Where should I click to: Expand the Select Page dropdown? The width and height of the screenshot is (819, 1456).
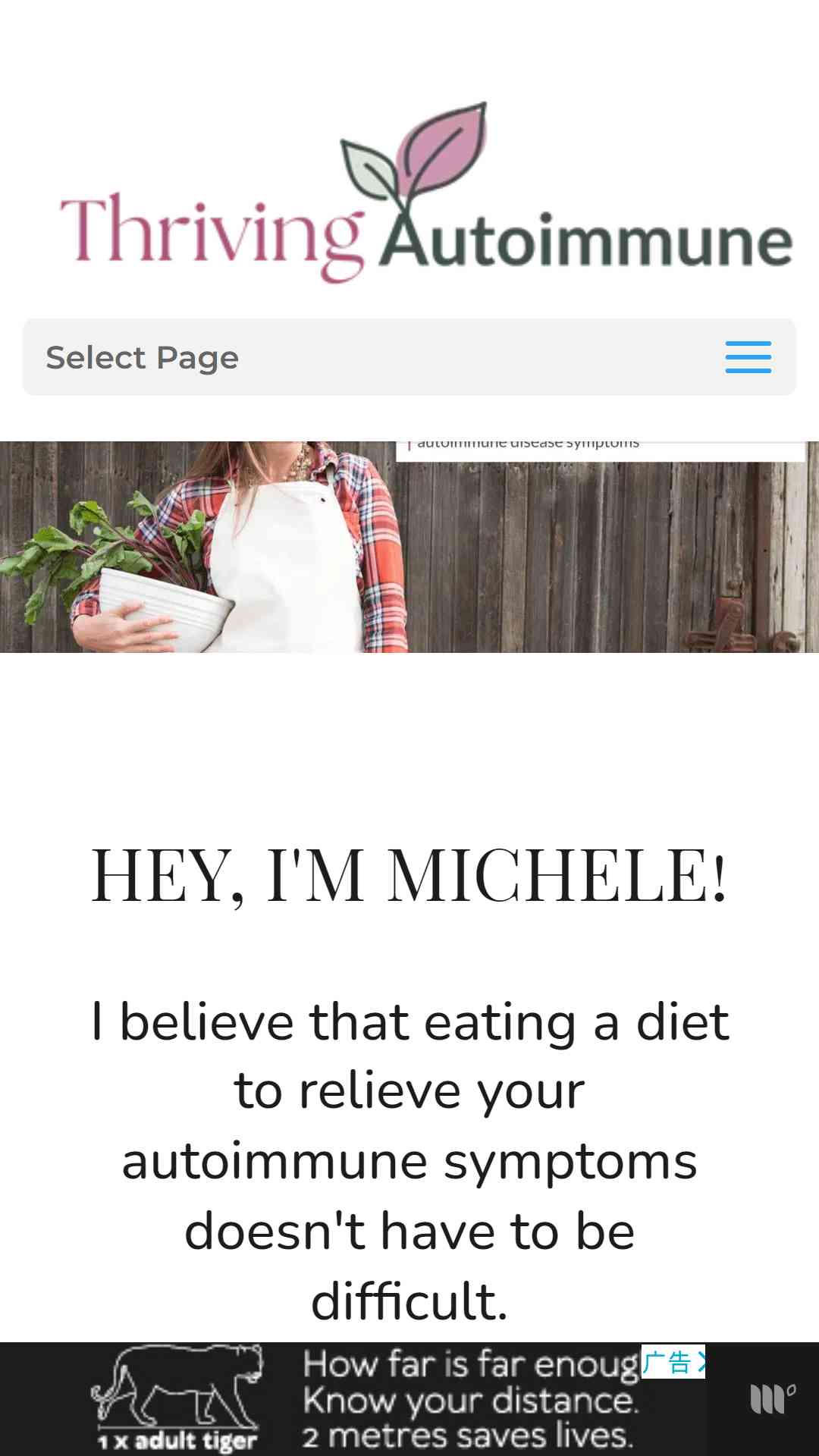409,357
